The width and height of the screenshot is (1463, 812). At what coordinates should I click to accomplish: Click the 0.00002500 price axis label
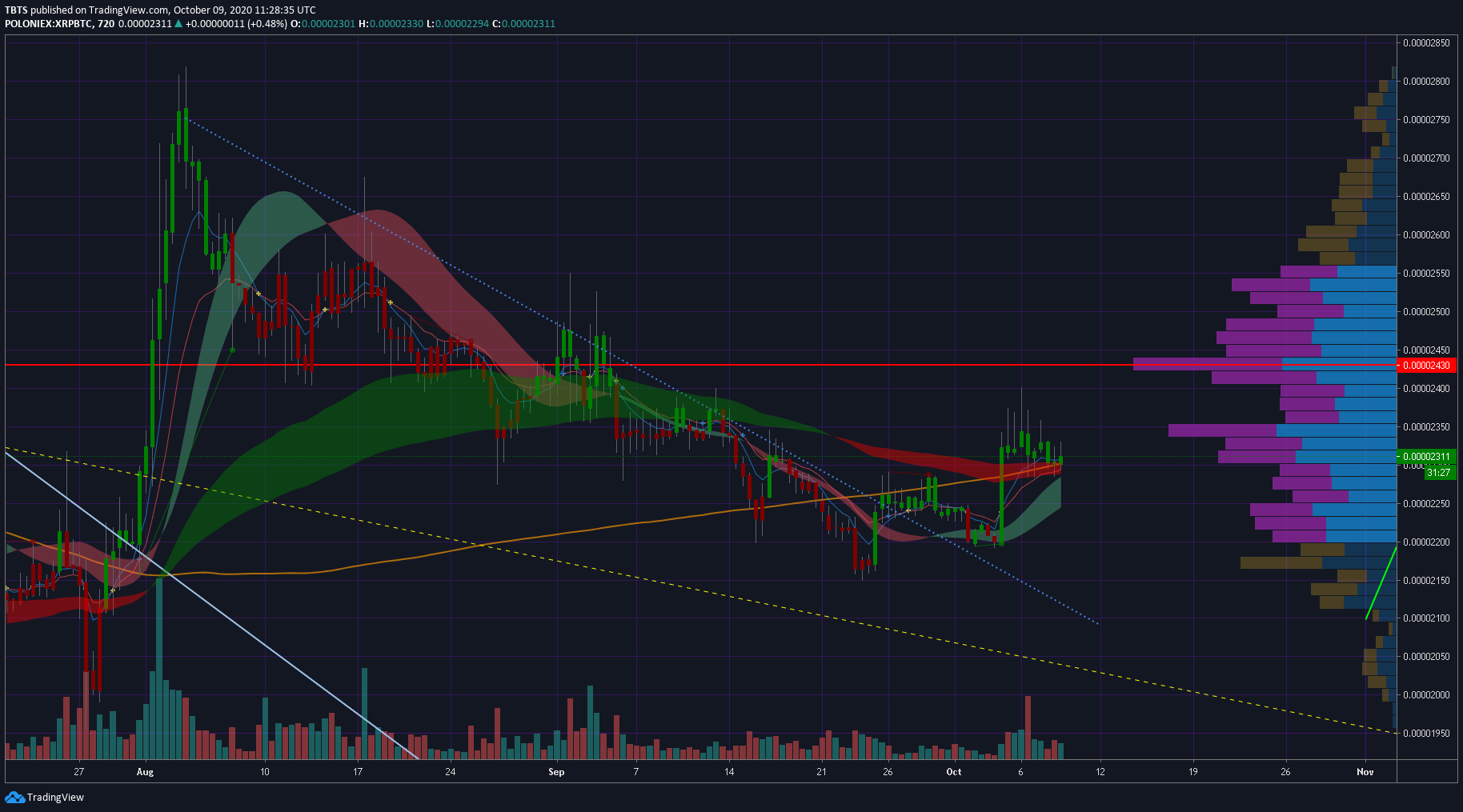[1426, 312]
